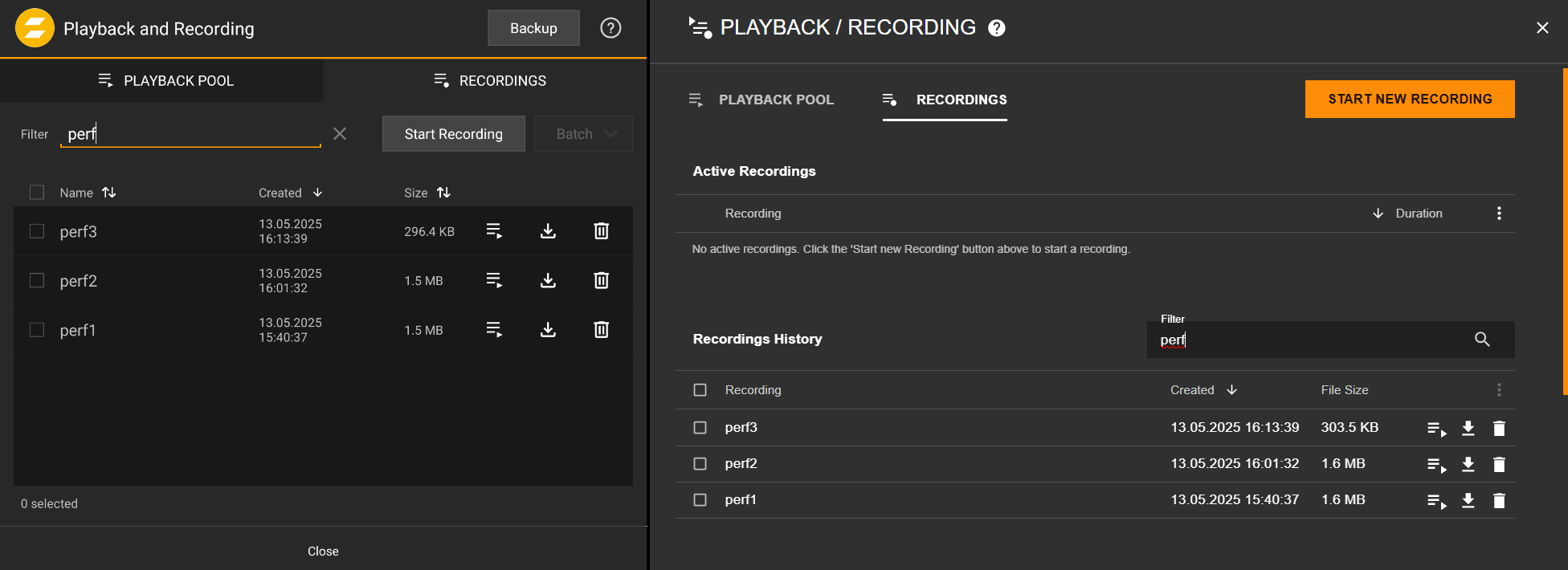Download perf3 recording in left window
Viewport: 1568px width, 570px height.
[x=548, y=231]
